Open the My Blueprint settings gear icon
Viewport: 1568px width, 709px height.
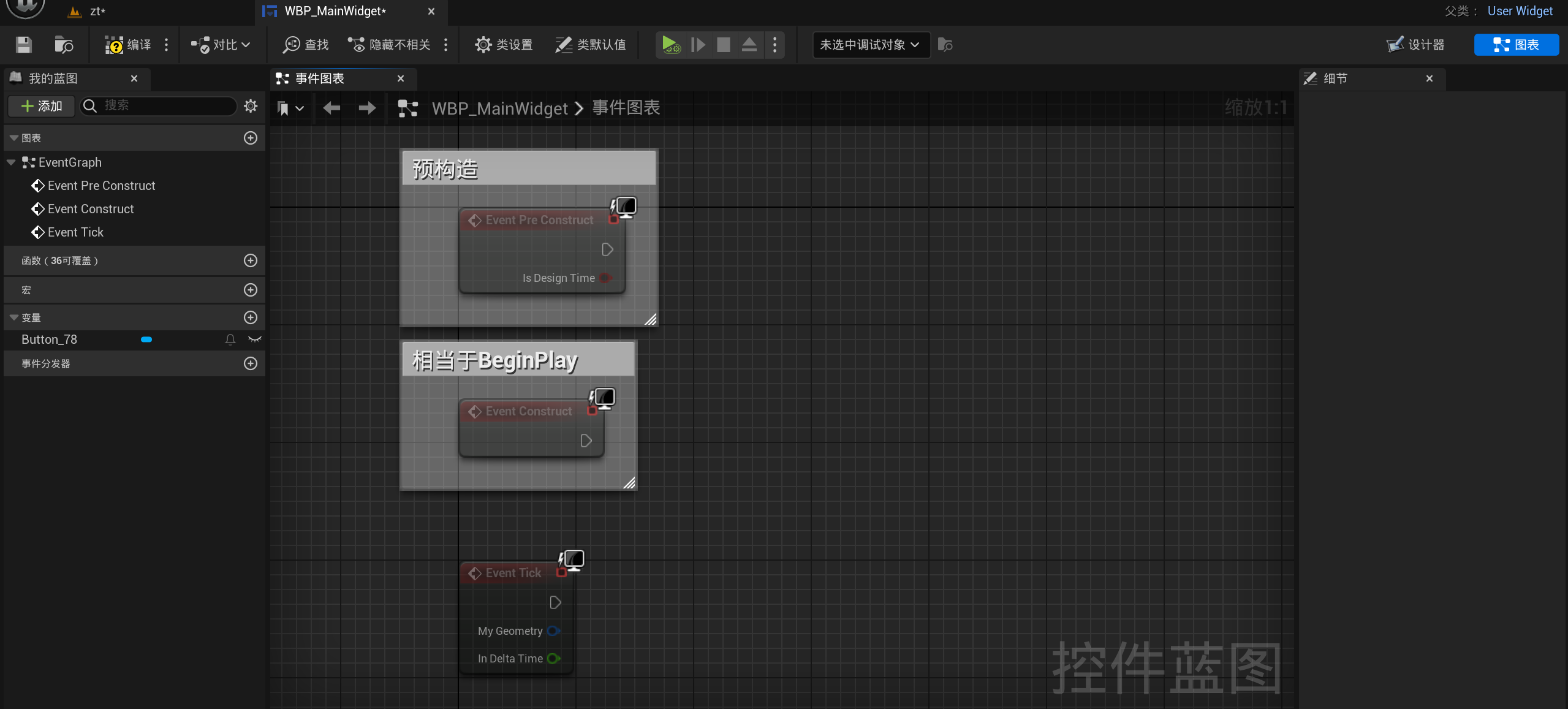(251, 105)
